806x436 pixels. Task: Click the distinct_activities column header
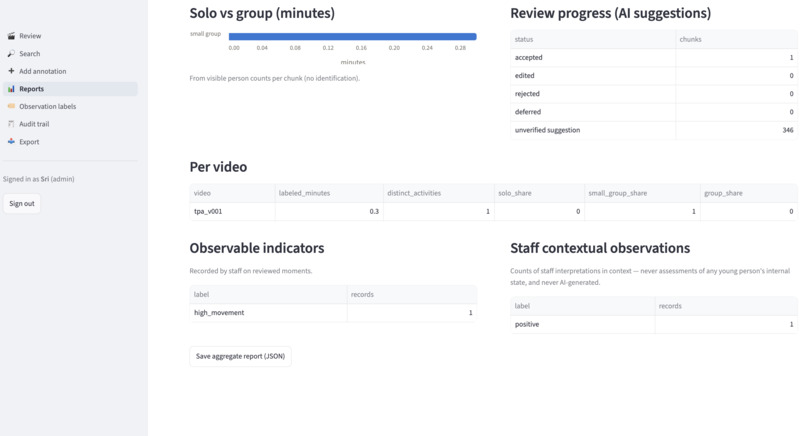coord(438,193)
